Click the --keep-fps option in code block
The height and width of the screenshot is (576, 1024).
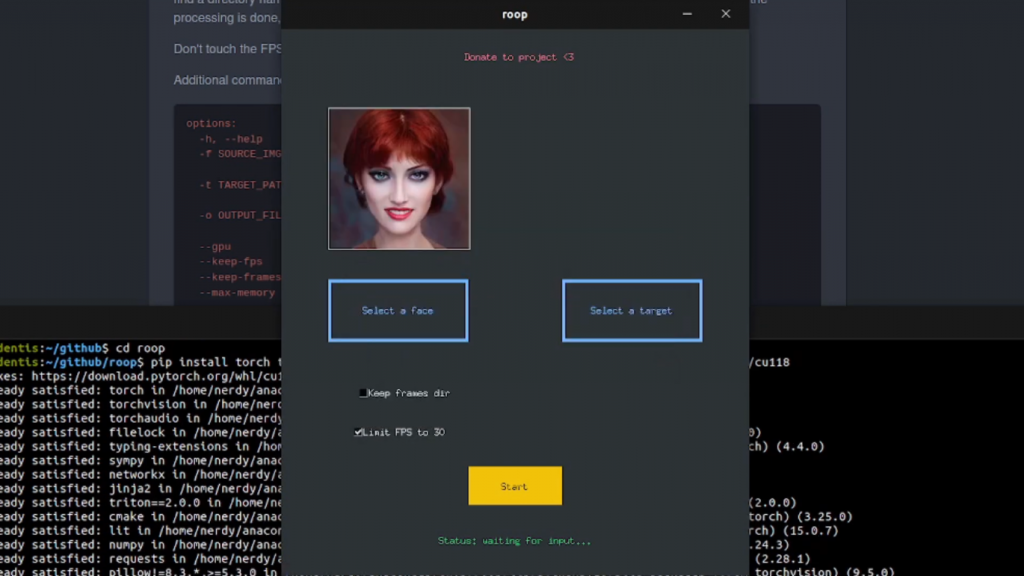(231, 262)
